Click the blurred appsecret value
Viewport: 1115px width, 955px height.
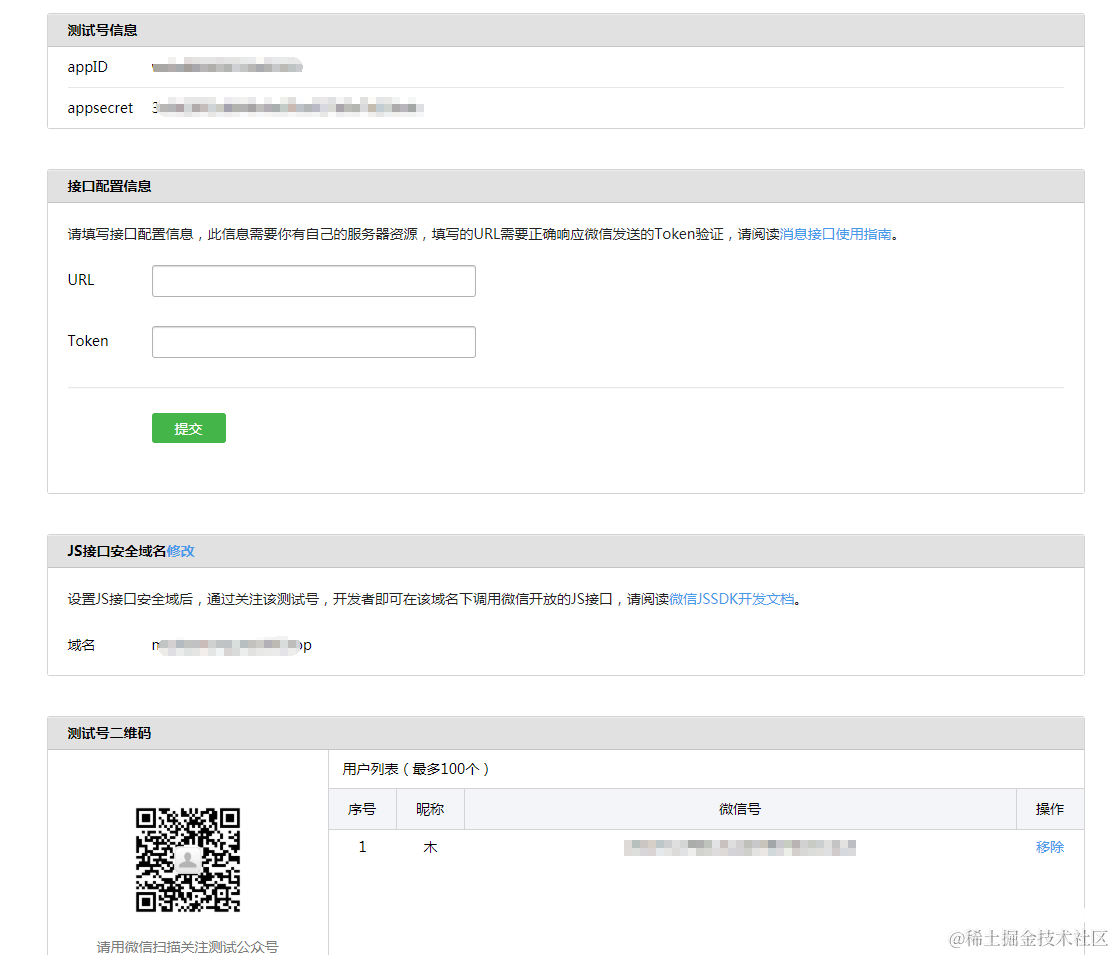(288, 108)
